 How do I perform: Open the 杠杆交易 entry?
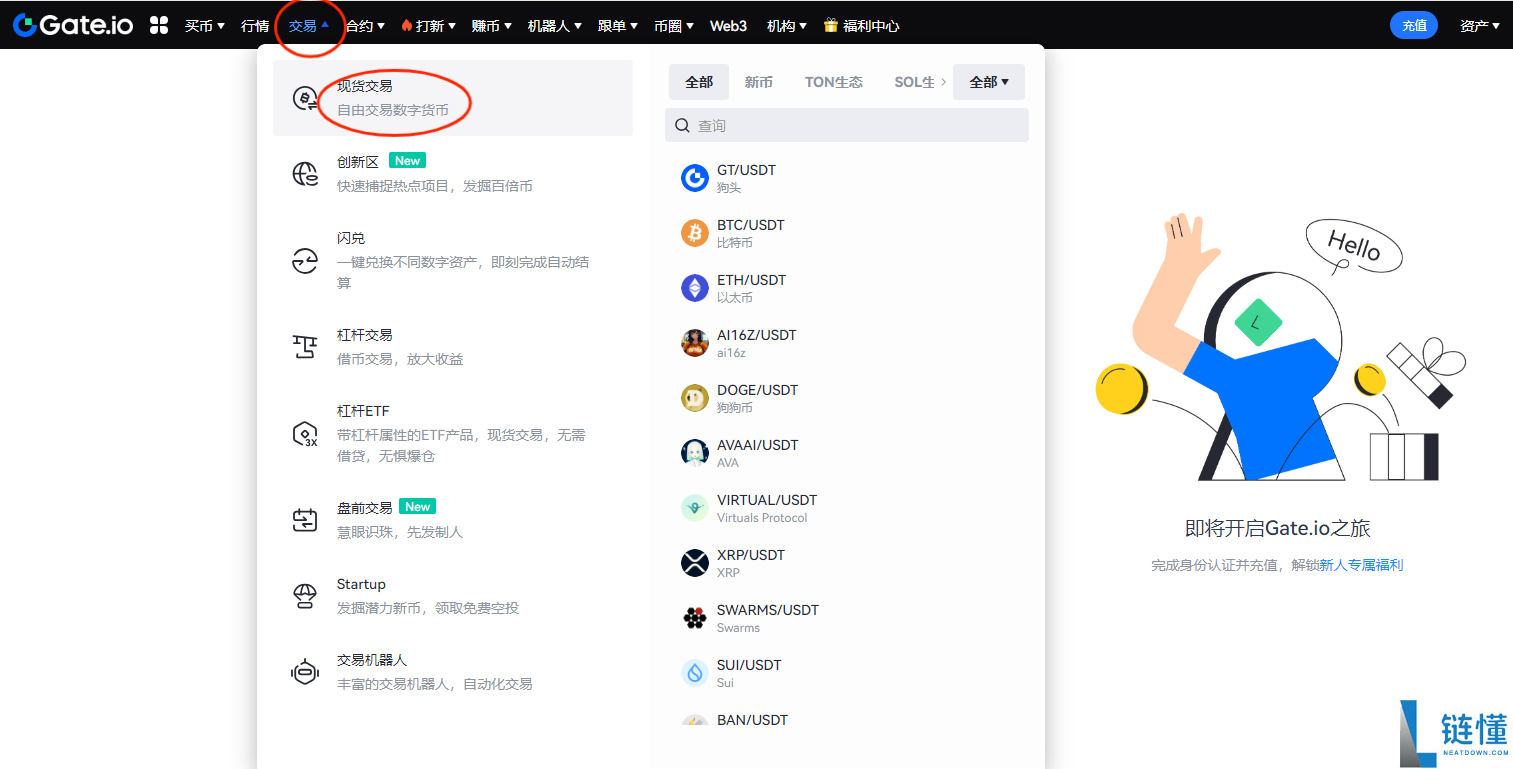453,347
